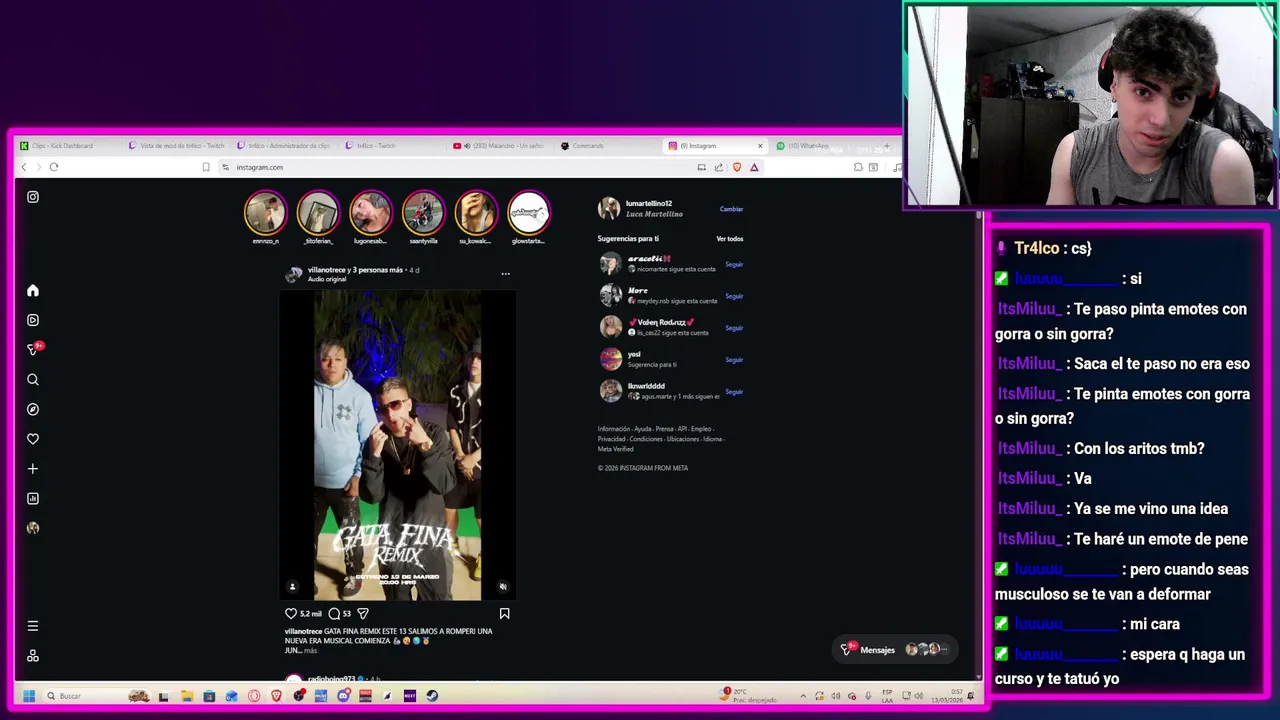Bookmark page icon in address bar
1280x720 pixels.
(x=206, y=167)
